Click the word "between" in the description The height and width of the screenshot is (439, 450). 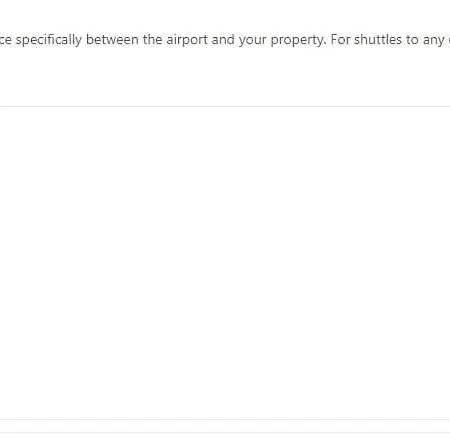[112, 40]
